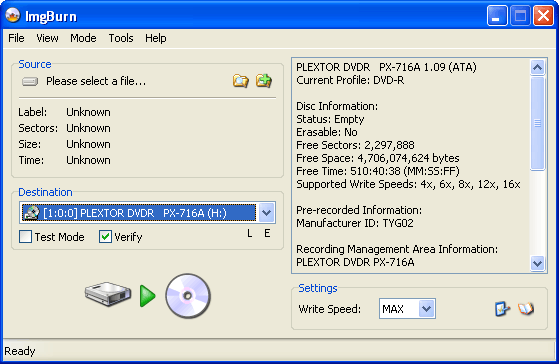
Task: Click 'Free Sectors: 2,297,888' line
Action: (x=355, y=145)
